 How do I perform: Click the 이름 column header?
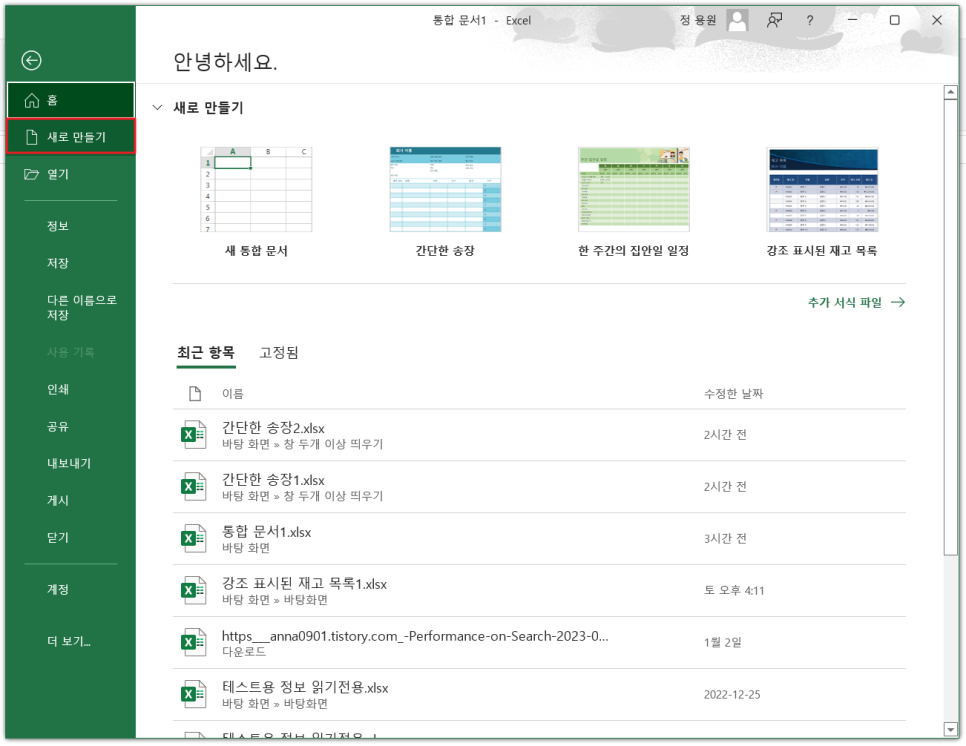tap(233, 394)
